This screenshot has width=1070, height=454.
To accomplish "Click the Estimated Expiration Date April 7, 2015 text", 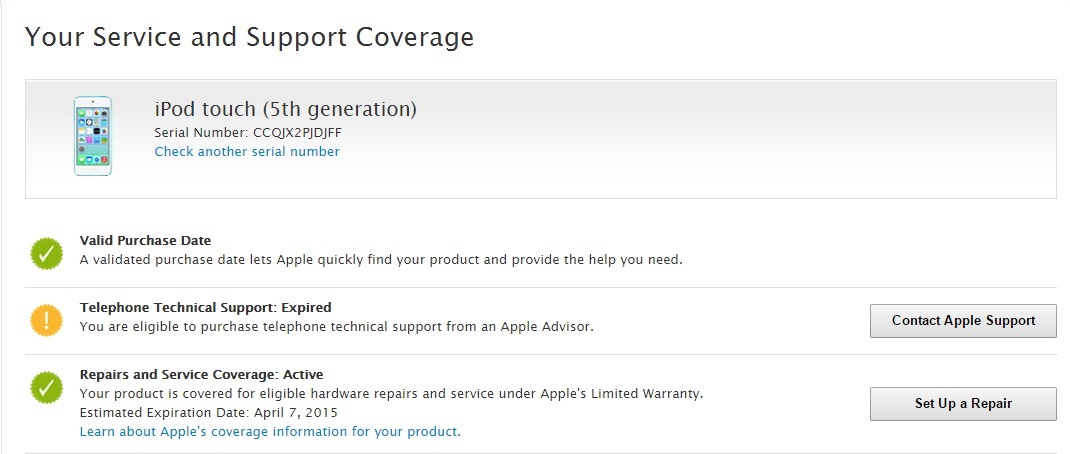I will (208, 413).
